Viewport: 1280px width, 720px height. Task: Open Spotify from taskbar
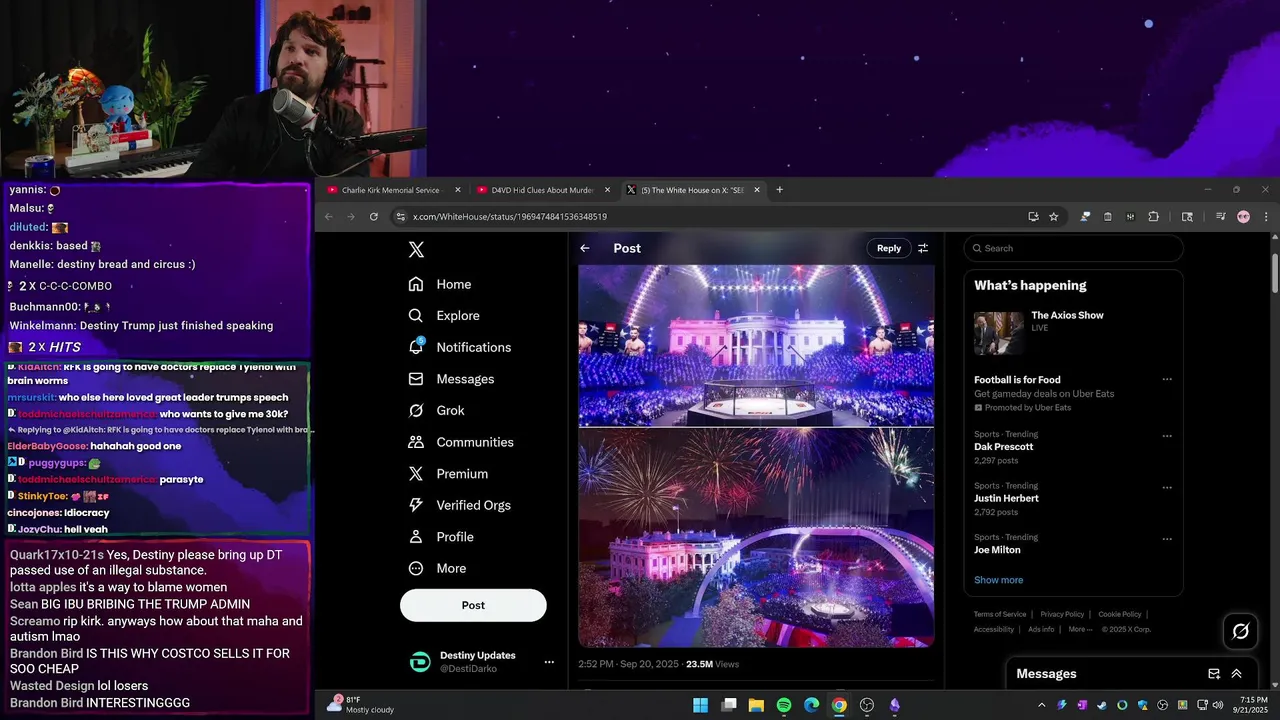784,705
